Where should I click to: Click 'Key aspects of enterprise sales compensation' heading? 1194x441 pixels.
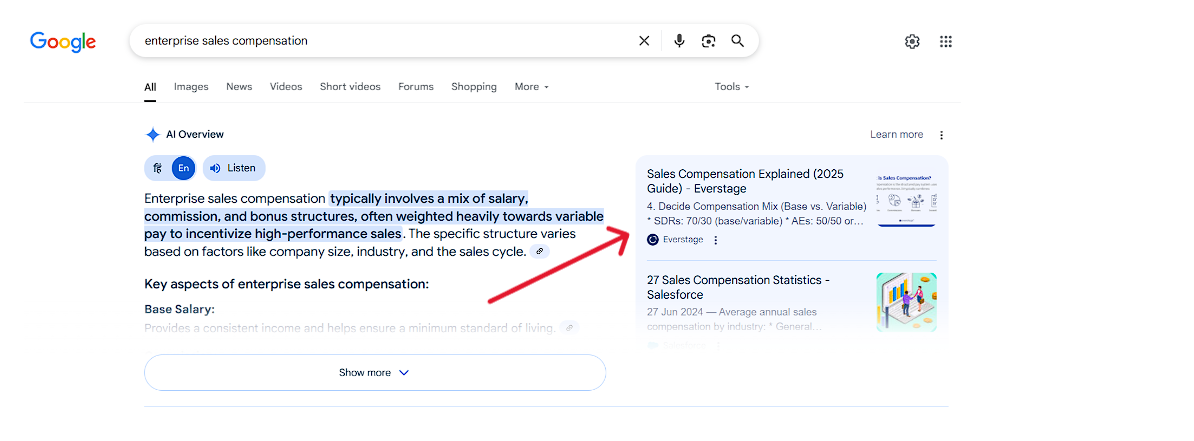[x=286, y=284]
